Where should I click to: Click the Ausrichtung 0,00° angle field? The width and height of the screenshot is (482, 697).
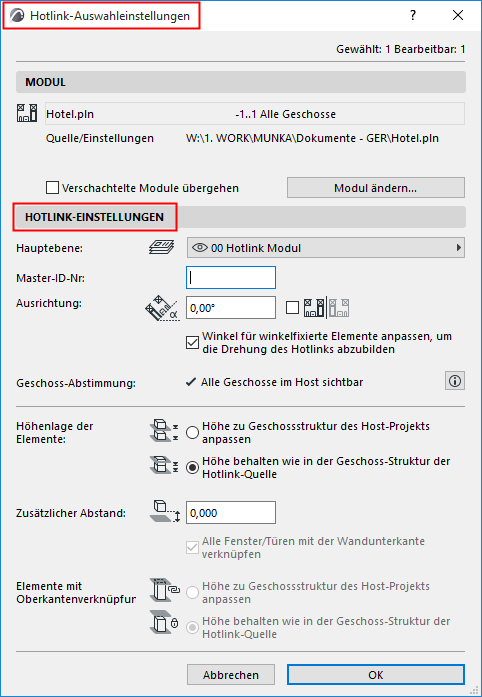(x=231, y=308)
